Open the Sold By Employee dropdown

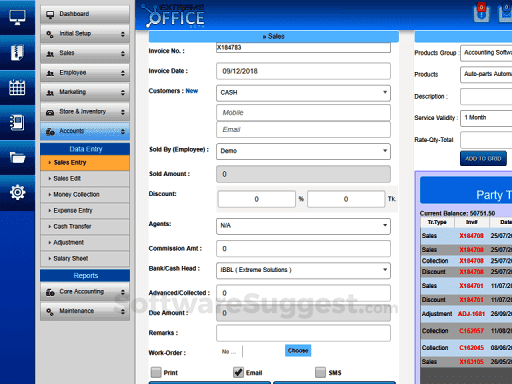(x=303, y=151)
